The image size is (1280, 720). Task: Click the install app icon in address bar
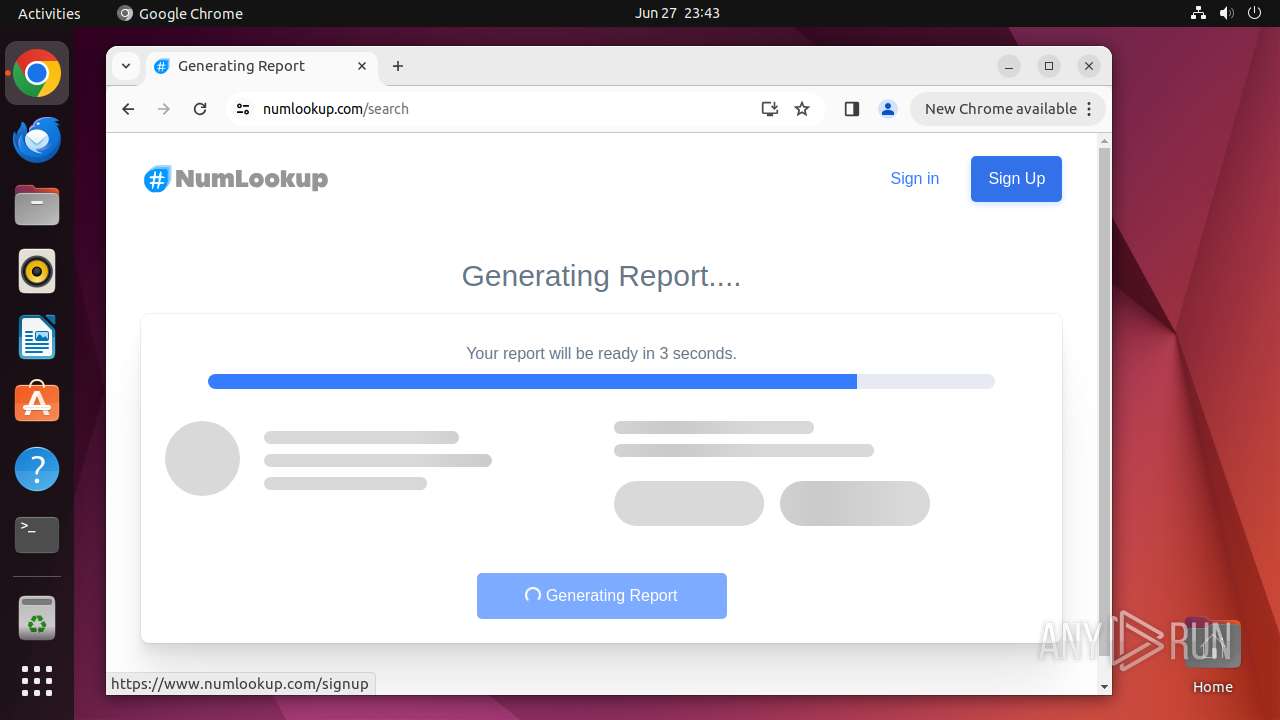[769, 109]
